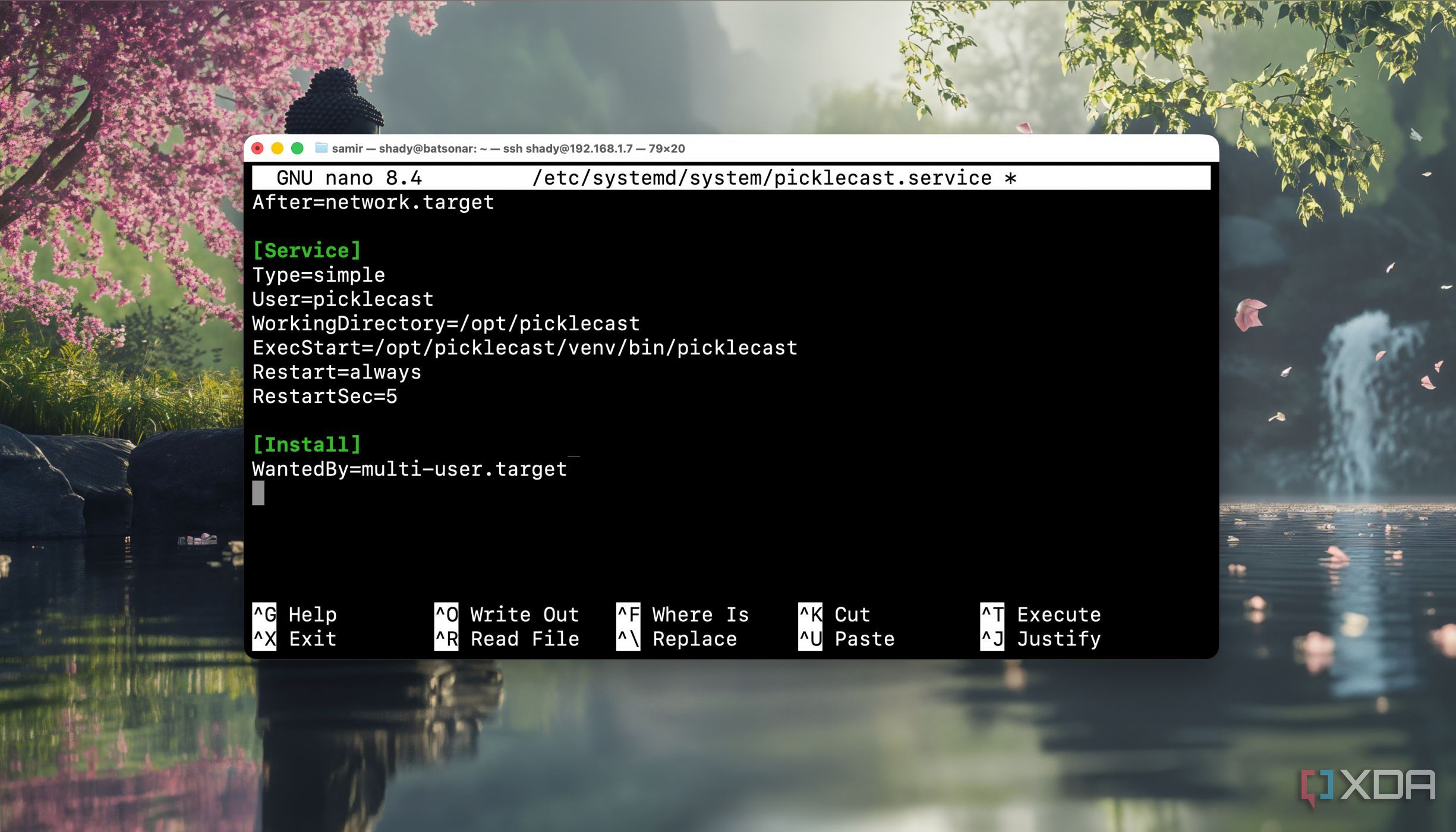Screen dimensions: 1456x832
Task: Click the User=picklecast line
Action: pyautogui.click(x=343, y=300)
